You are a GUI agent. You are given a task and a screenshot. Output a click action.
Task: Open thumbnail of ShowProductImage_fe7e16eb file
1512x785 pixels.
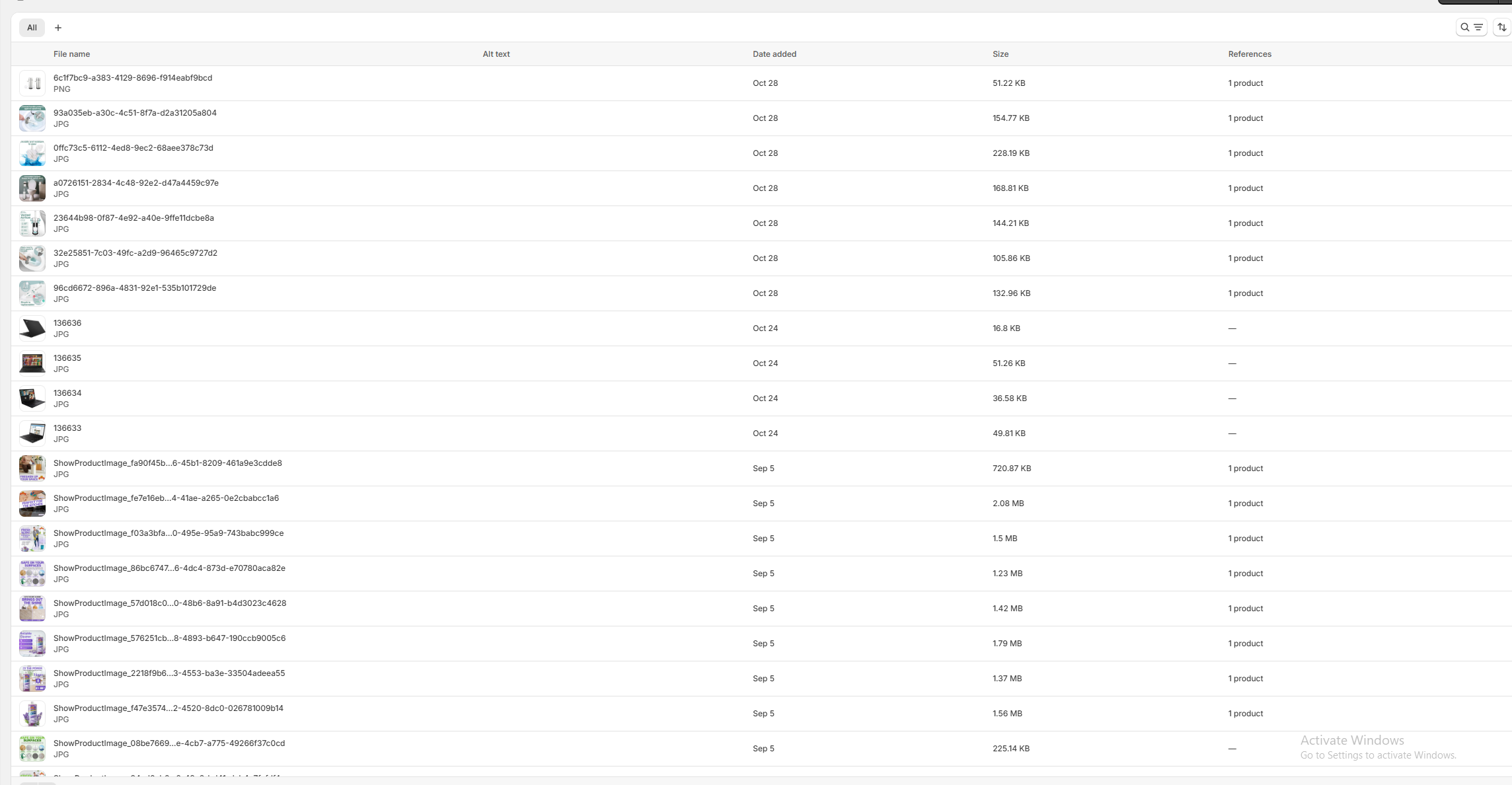click(x=32, y=504)
